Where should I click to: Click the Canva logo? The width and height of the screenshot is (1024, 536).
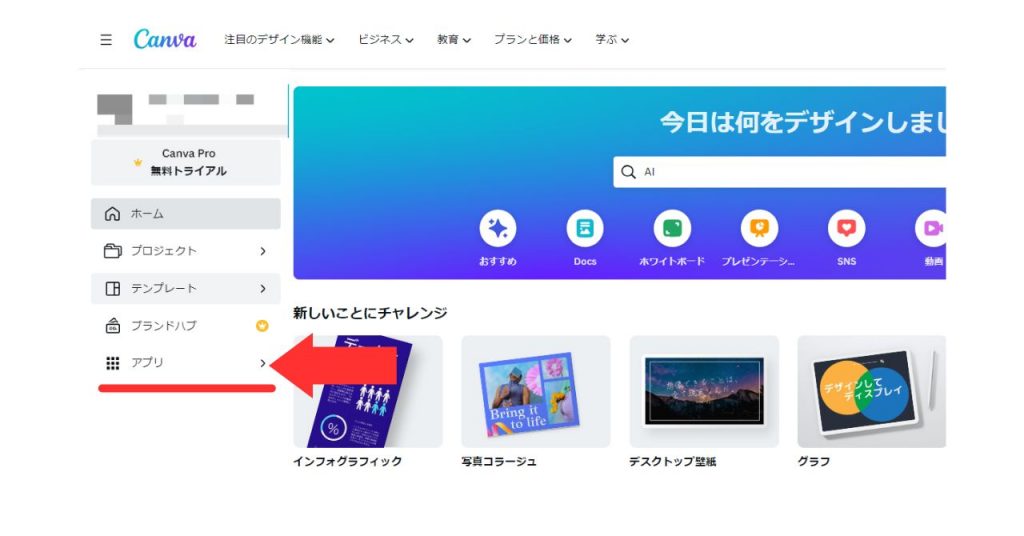[x=165, y=39]
